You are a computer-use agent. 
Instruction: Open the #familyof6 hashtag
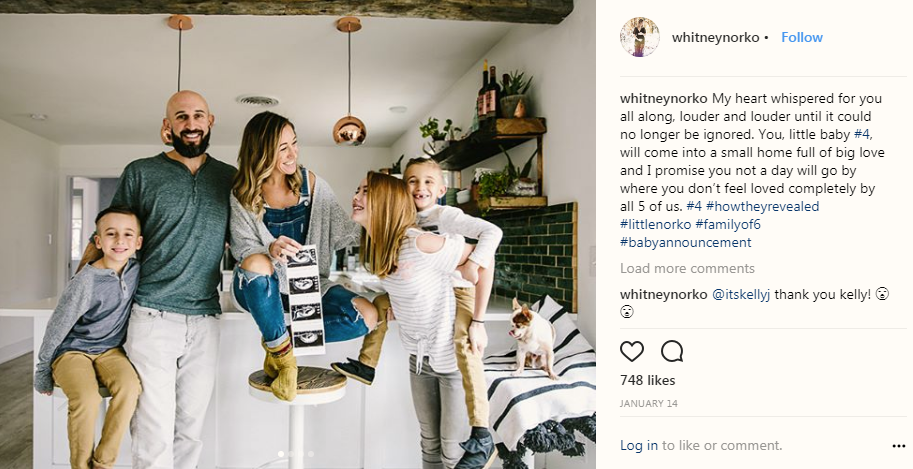[x=728, y=224]
